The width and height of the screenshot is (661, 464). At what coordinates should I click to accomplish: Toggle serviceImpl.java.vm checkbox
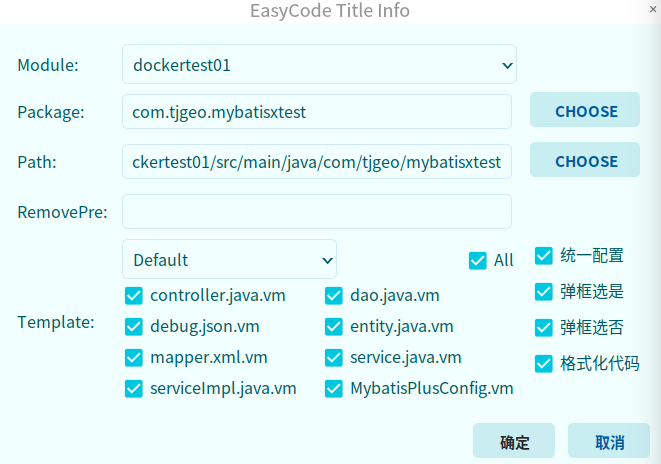133,388
